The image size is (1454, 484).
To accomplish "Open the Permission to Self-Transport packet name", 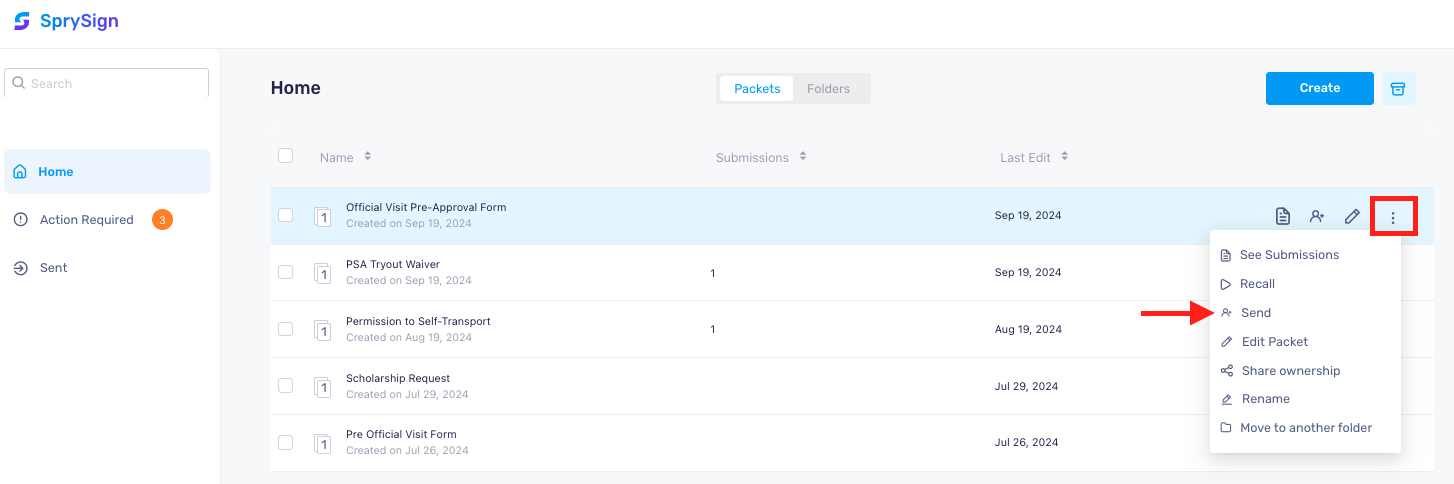I will [418, 321].
